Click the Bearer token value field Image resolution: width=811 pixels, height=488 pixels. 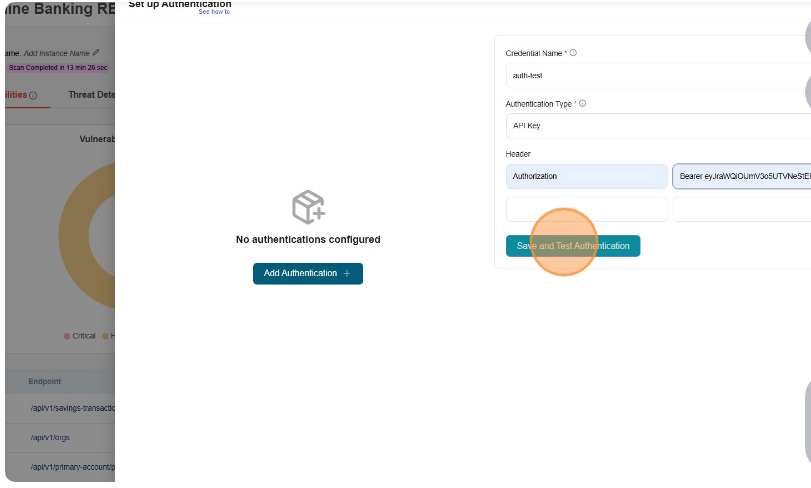(741, 176)
